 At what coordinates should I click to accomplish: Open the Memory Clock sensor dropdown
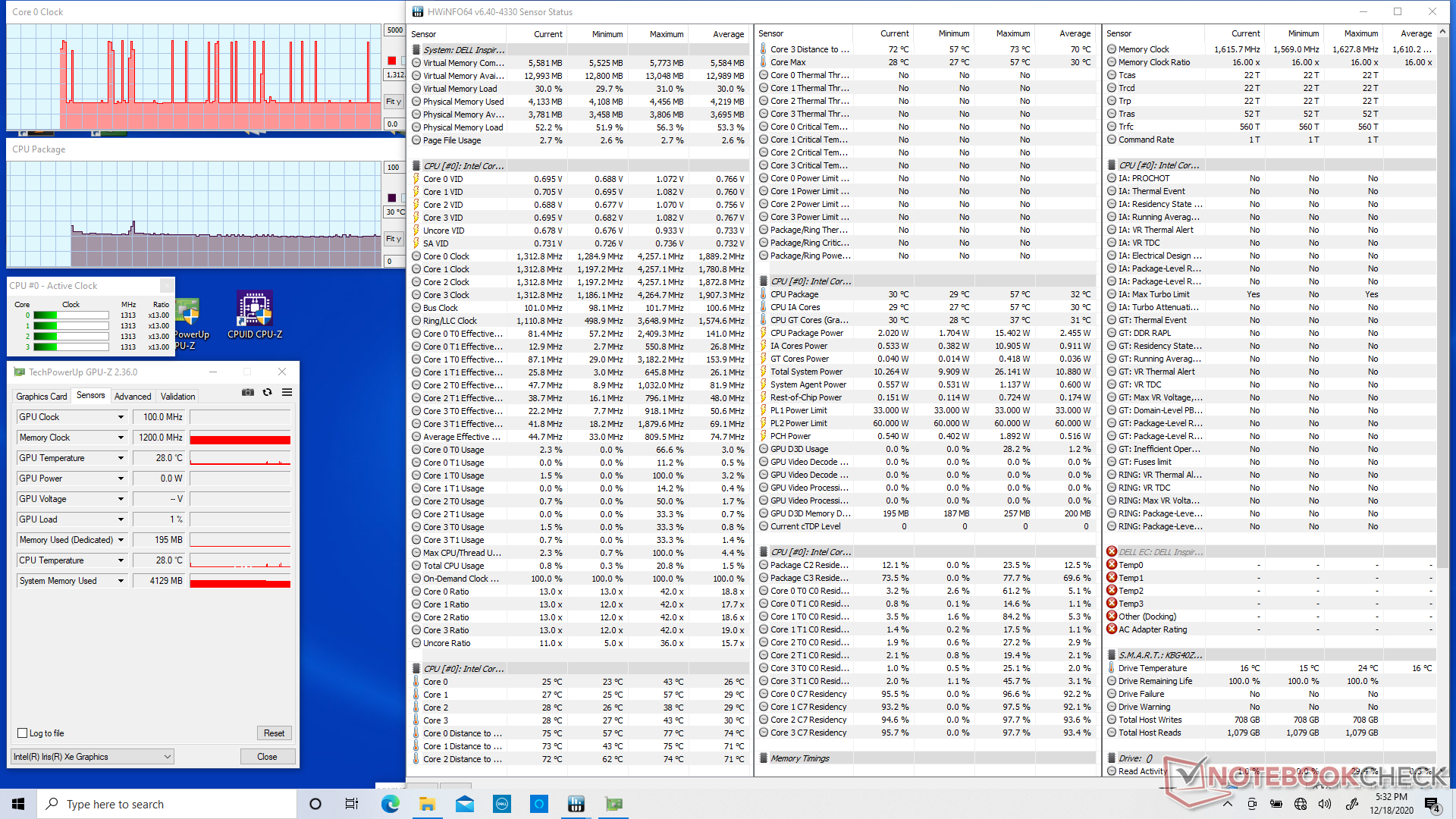click(x=121, y=438)
